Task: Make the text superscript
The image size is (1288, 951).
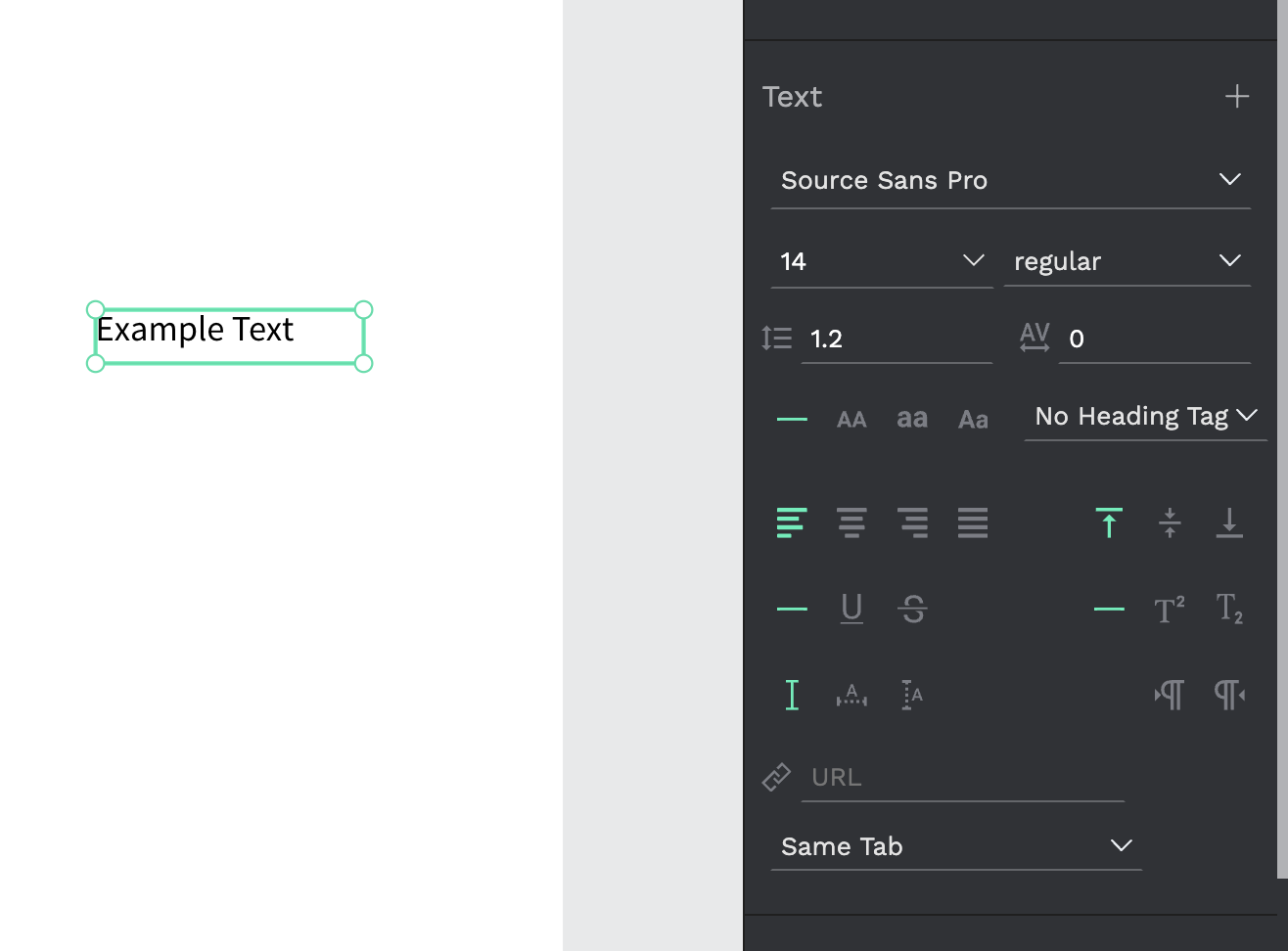Action: click(1170, 609)
